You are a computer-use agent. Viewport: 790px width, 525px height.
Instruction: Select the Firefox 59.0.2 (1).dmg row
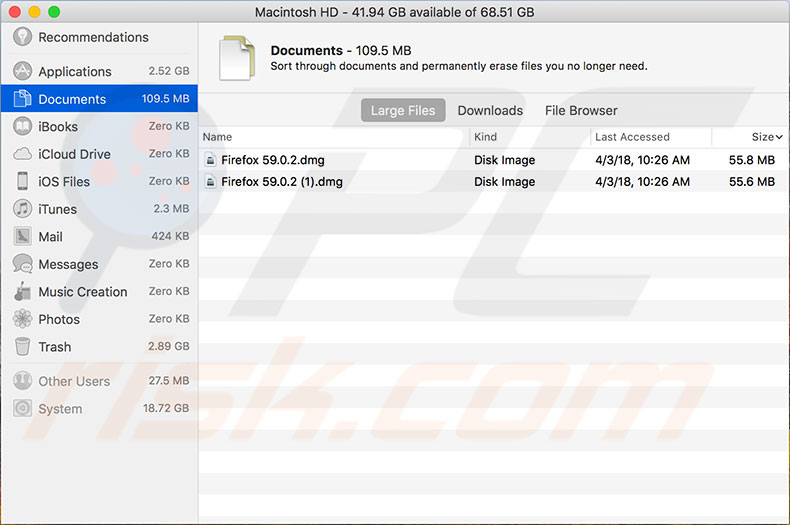click(282, 182)
